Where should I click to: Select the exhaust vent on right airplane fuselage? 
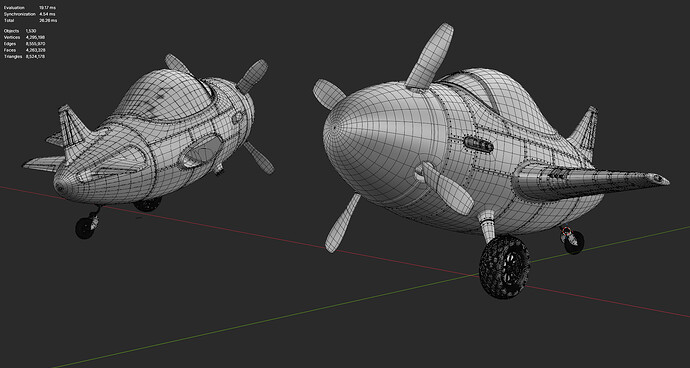[477, 144]
